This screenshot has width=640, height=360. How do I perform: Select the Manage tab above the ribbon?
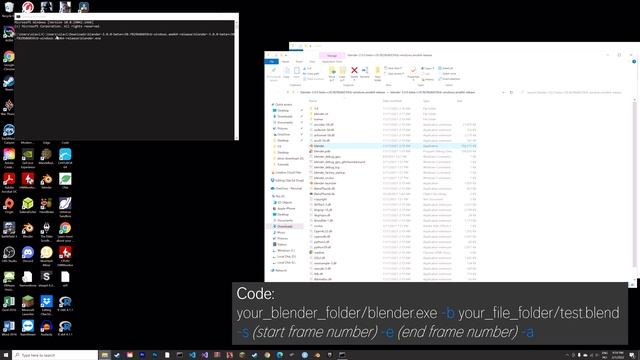[332, 56]
